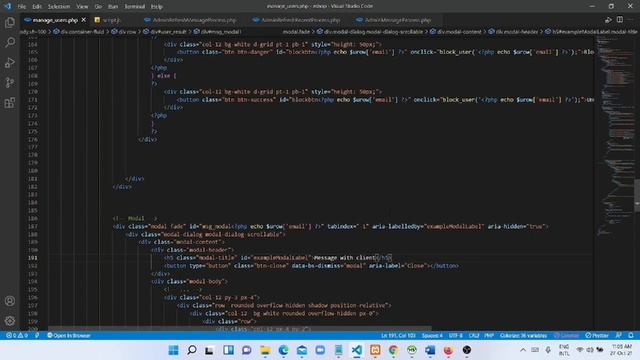This screenshot has width=640, height=360.
Task: Open the Manage gear icon
Action: (x=10, y=321)
